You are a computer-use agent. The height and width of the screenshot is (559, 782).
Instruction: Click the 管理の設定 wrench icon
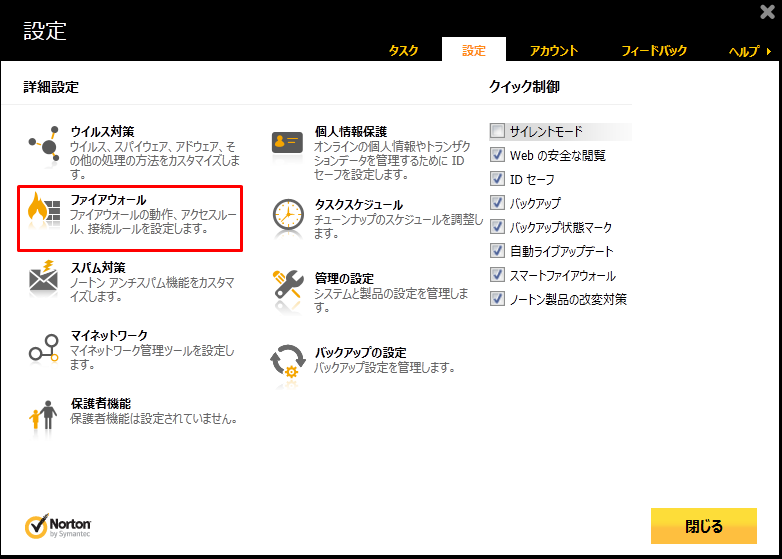click(288, 286)
